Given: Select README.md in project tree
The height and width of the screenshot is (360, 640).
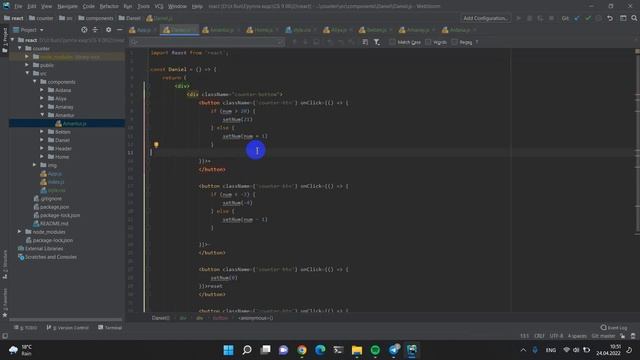Looking at the screenshot, I should click(54, 223).
